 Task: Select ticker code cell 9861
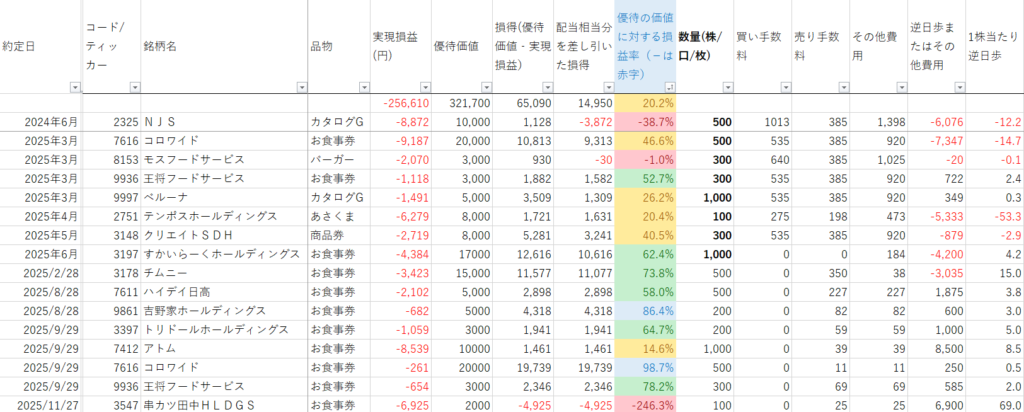(x=112, y=311)
